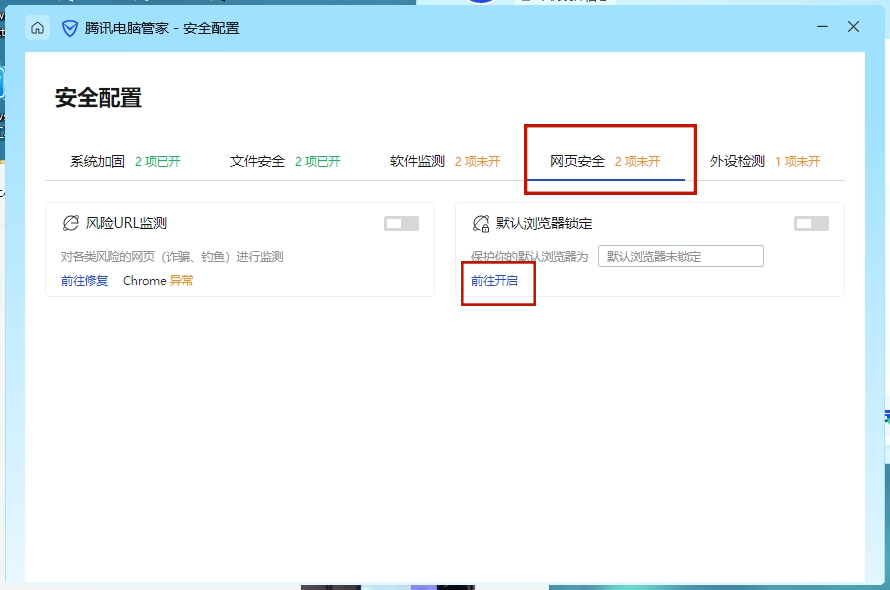Click the 风险URL监测 card title
This screenshot has height=590, width=890.
pos(126,223)
